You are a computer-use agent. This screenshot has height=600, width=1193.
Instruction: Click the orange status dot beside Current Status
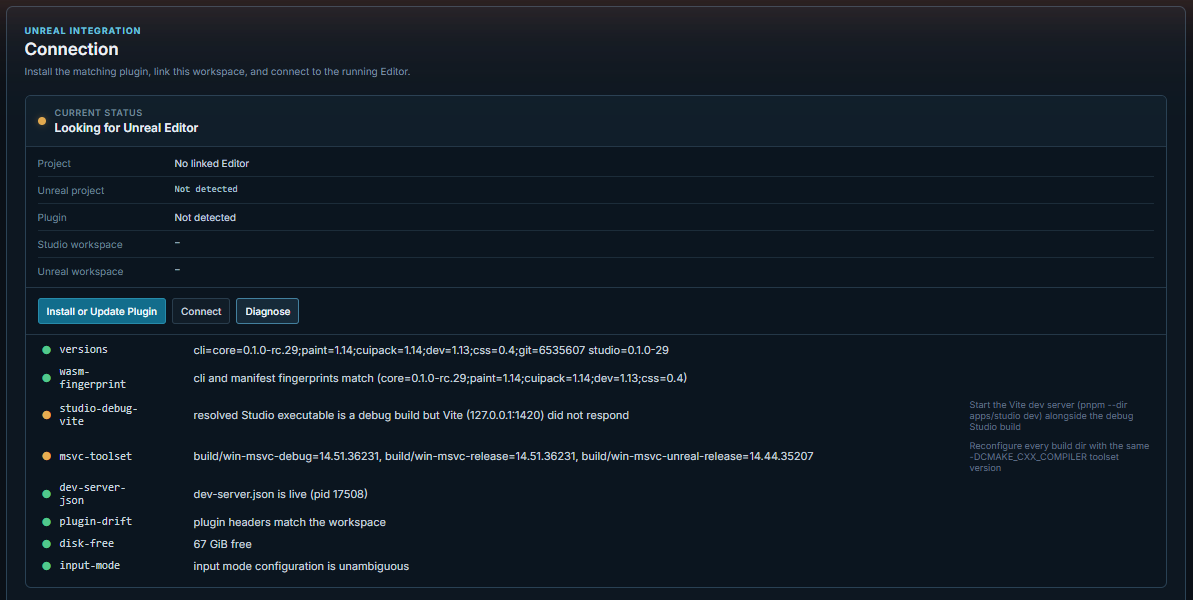tap(42, 121)
